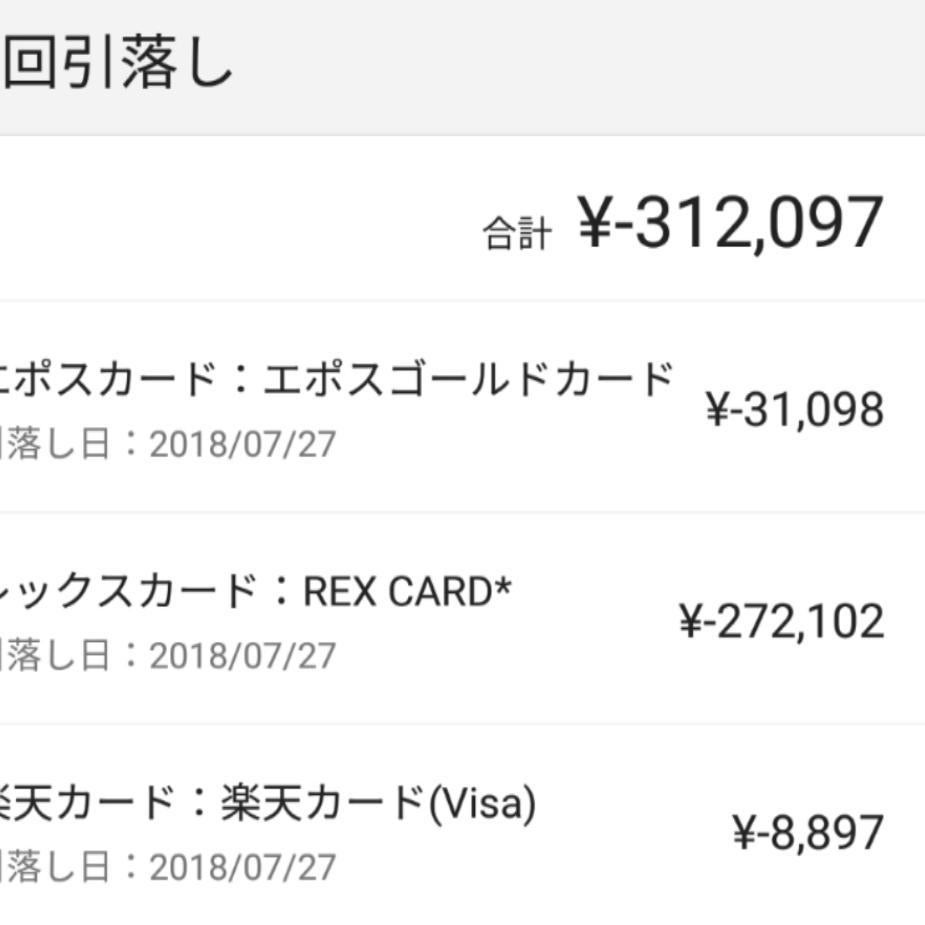
Task: Tap 落し日 label in the REX CARD row
Action: point(55,656)
